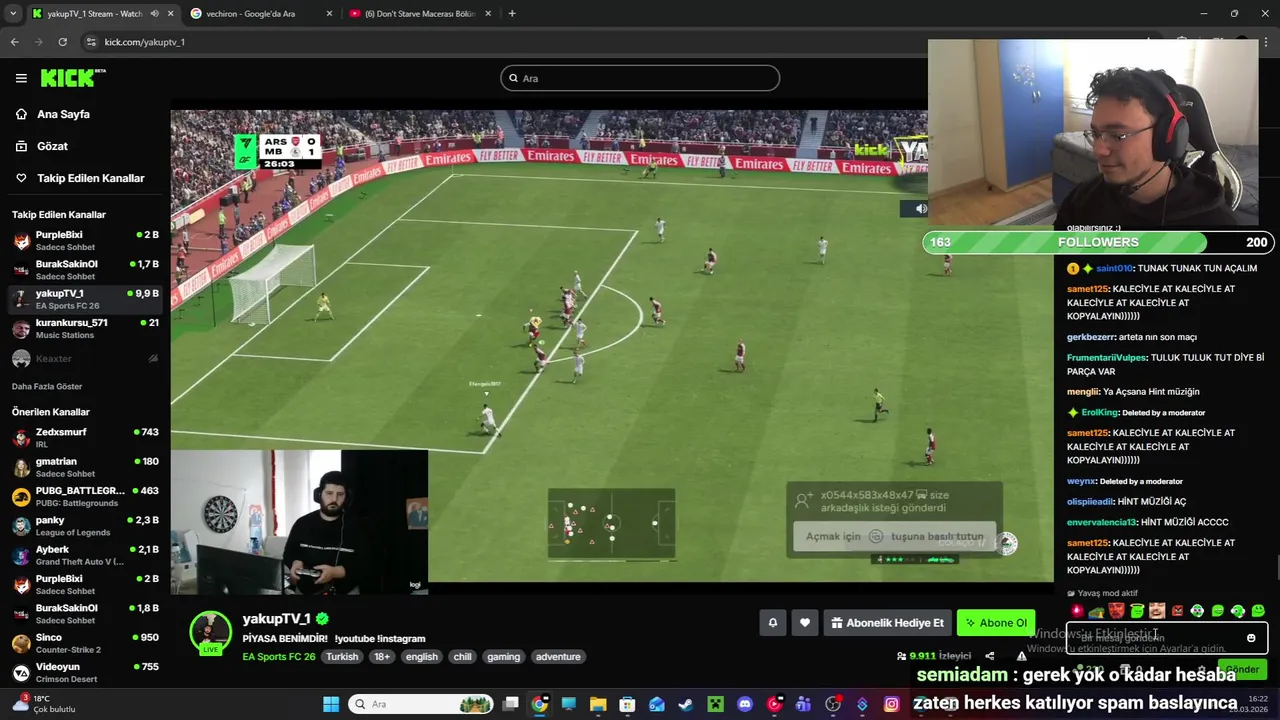Follow the channel with the heart button
Viewport: 1280px width, 720px height.
805,623
